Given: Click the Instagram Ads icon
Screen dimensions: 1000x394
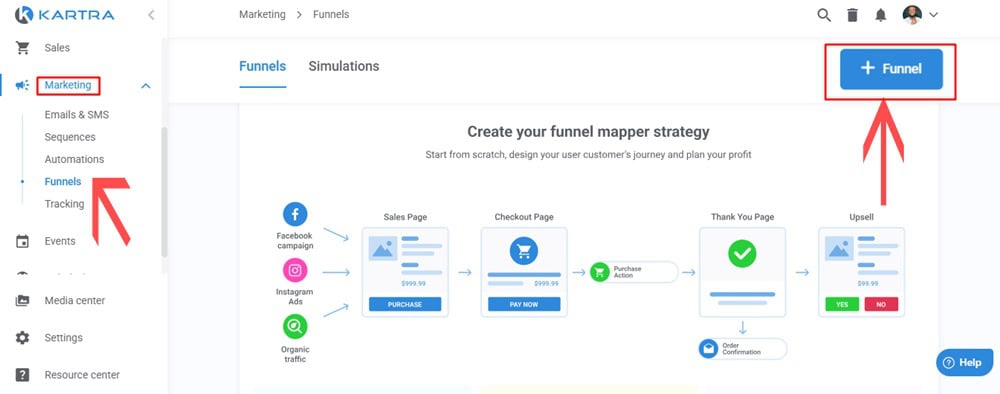Looking at the screenshot, I should [x=295, y=270].
